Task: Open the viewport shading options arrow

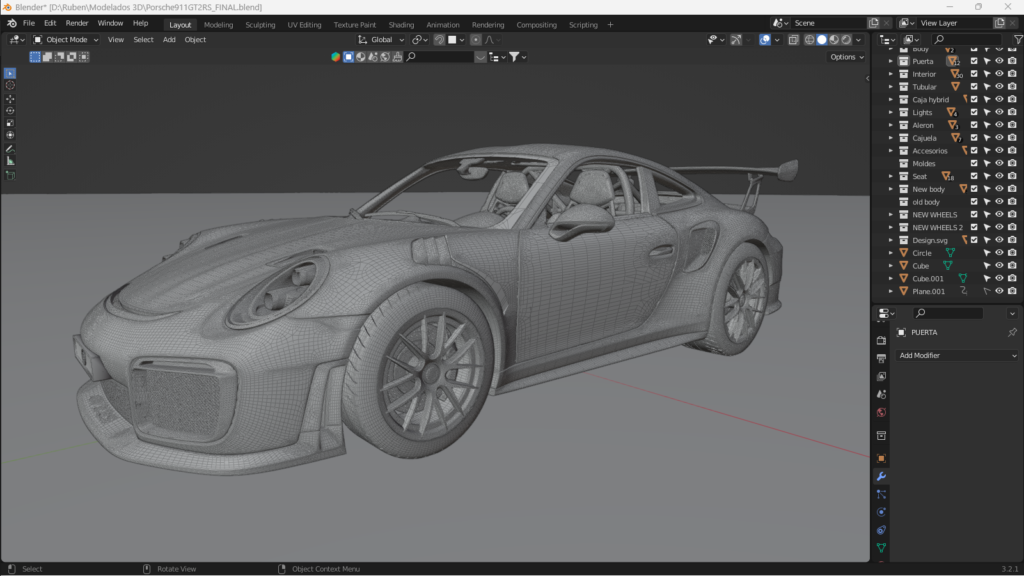Action: (x=859, y=40)
